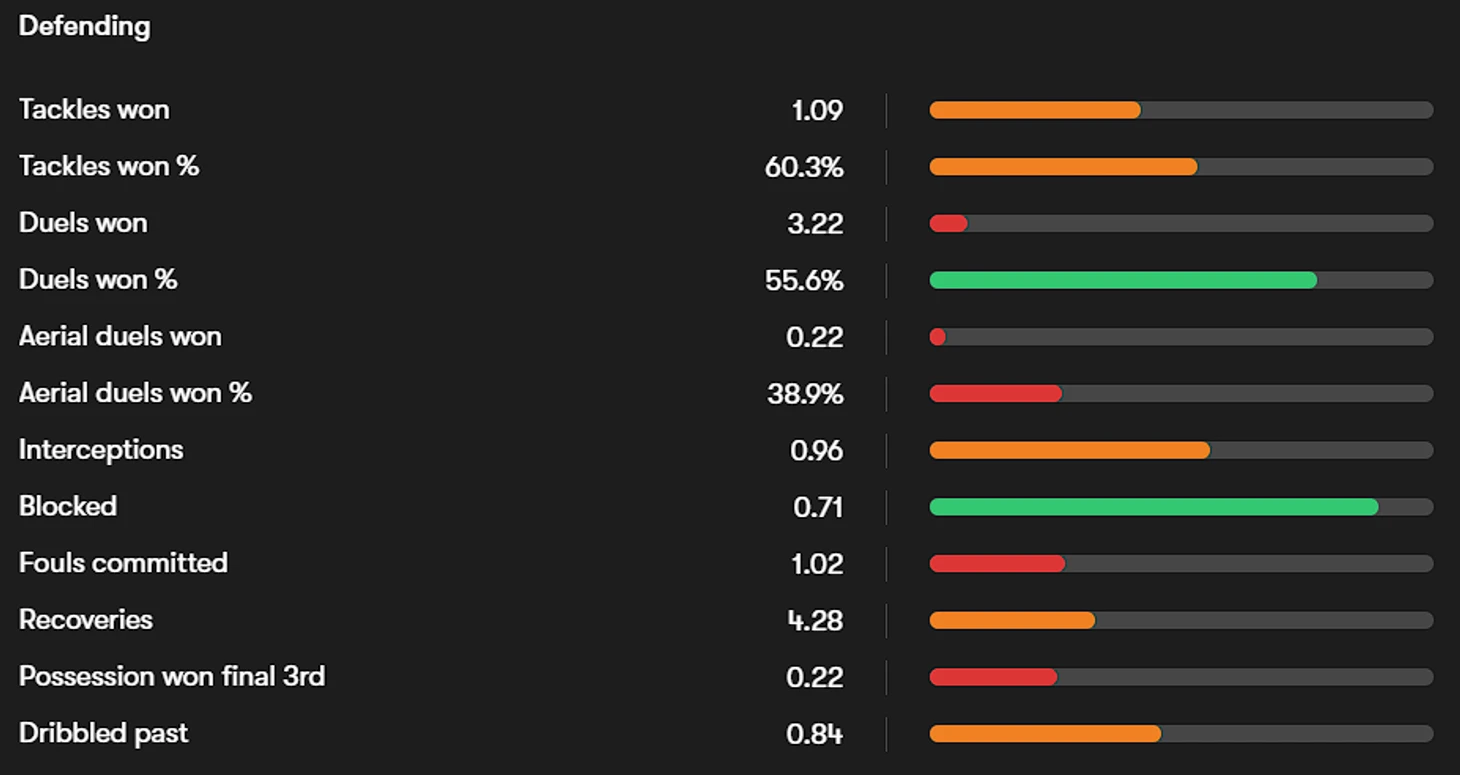The width and height of the screenshot is (1460, 775).
Task: Click the Dribbled past orange bar
Action: [x=1045, y=734]
